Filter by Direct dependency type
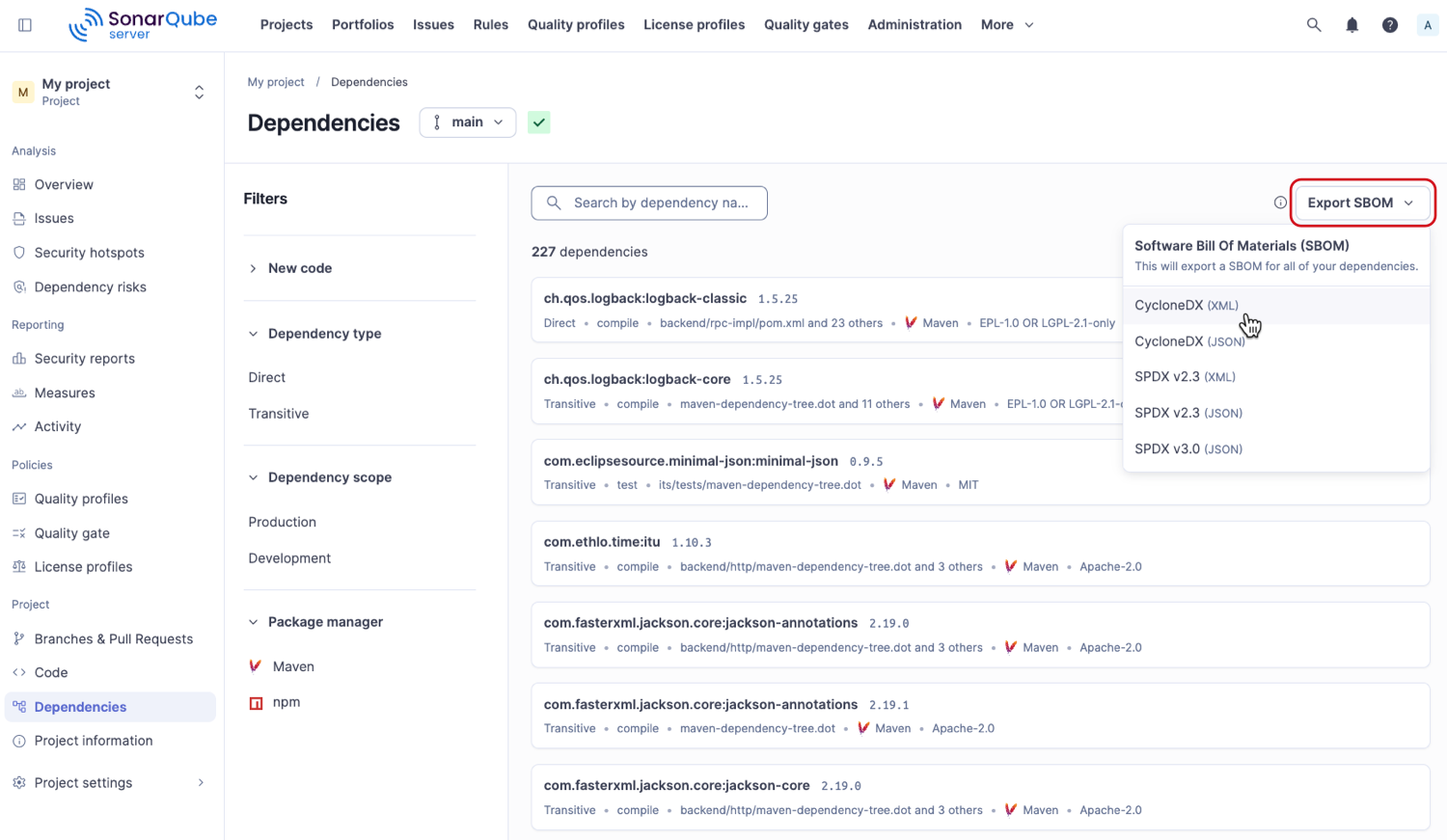Screen dimensions: 1447x840 [267, 378]
